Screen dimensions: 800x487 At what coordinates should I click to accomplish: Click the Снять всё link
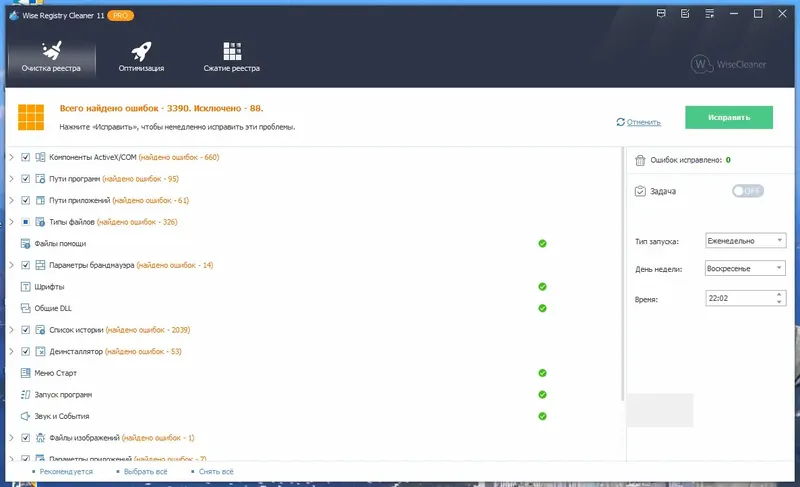(x=216, y=472)
